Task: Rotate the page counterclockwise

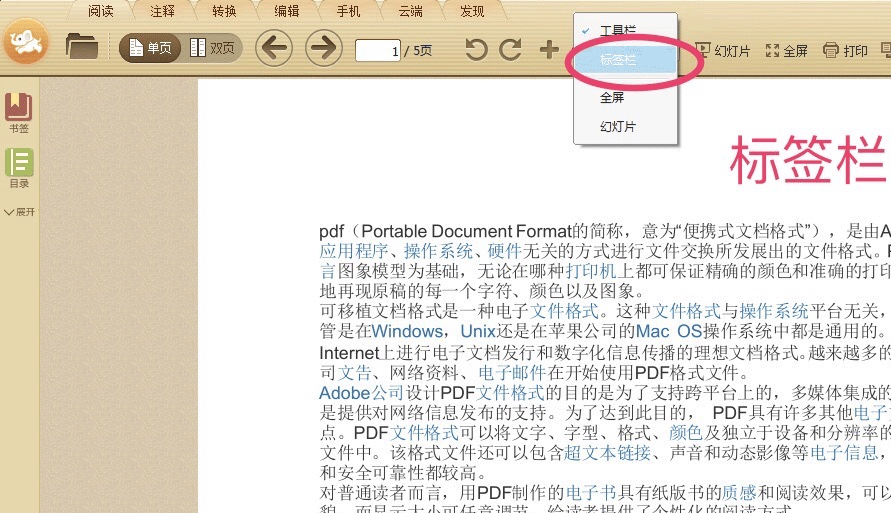Action: pyautogui.click(x=477, y=50)
